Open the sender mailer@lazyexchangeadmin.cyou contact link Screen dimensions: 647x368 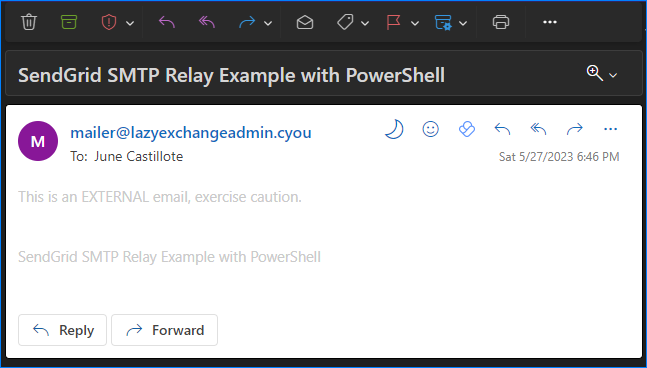(x=191, y=132)
